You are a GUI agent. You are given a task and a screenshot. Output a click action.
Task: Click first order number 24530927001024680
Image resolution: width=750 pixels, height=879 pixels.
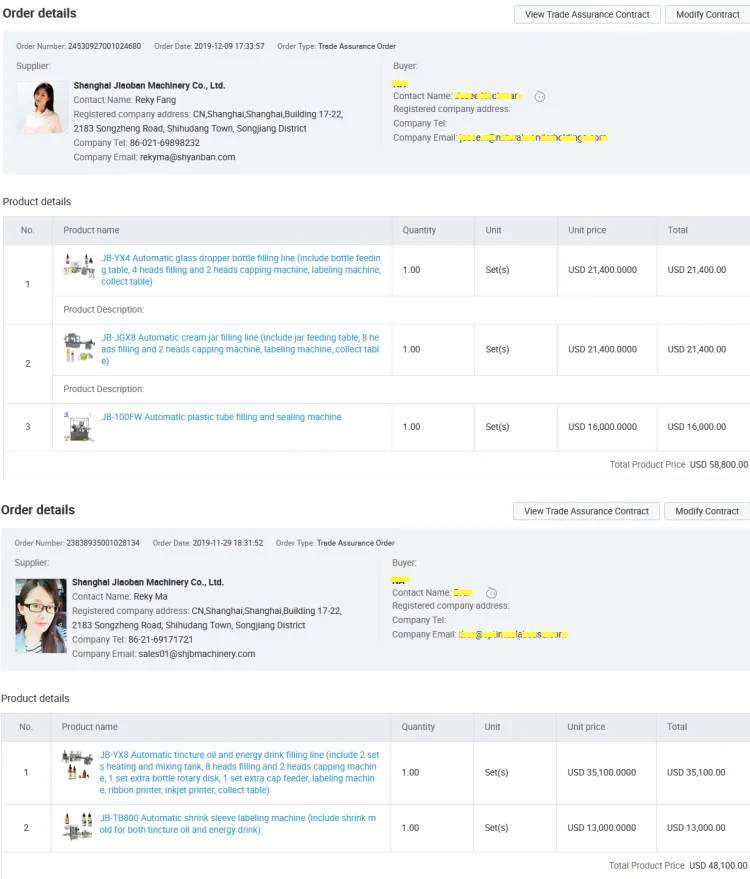(x=104, y=47)
